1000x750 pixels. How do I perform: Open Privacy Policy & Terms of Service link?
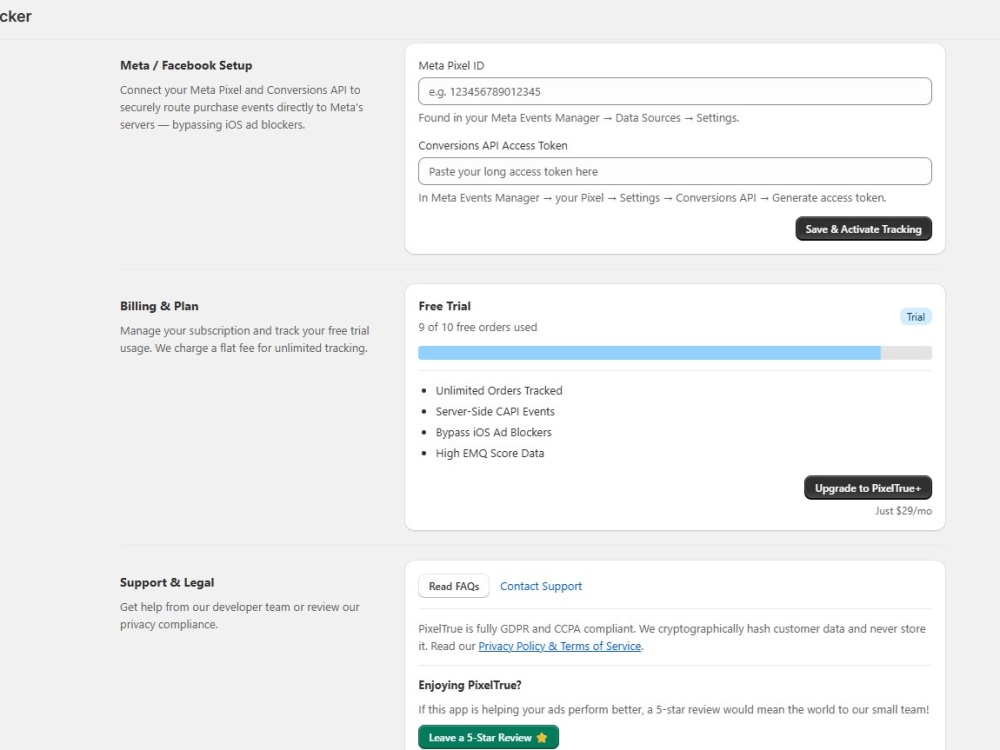coord(560,646)
